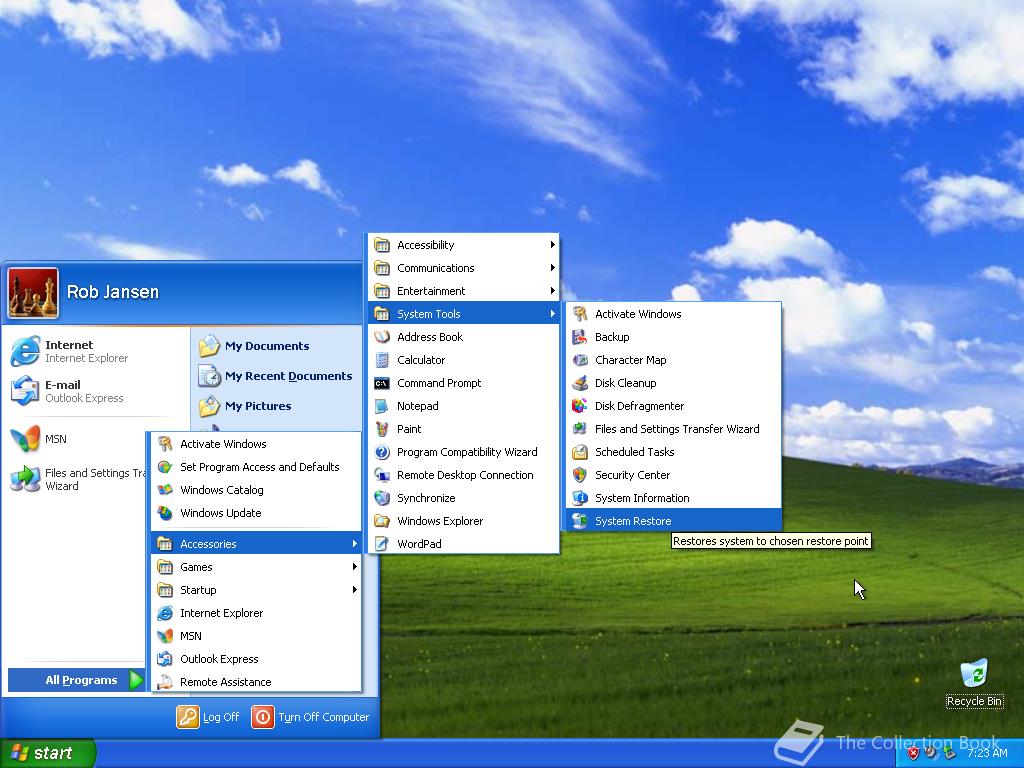
Task: Expand the Communications submenu arrow
Action: (552, 268)
